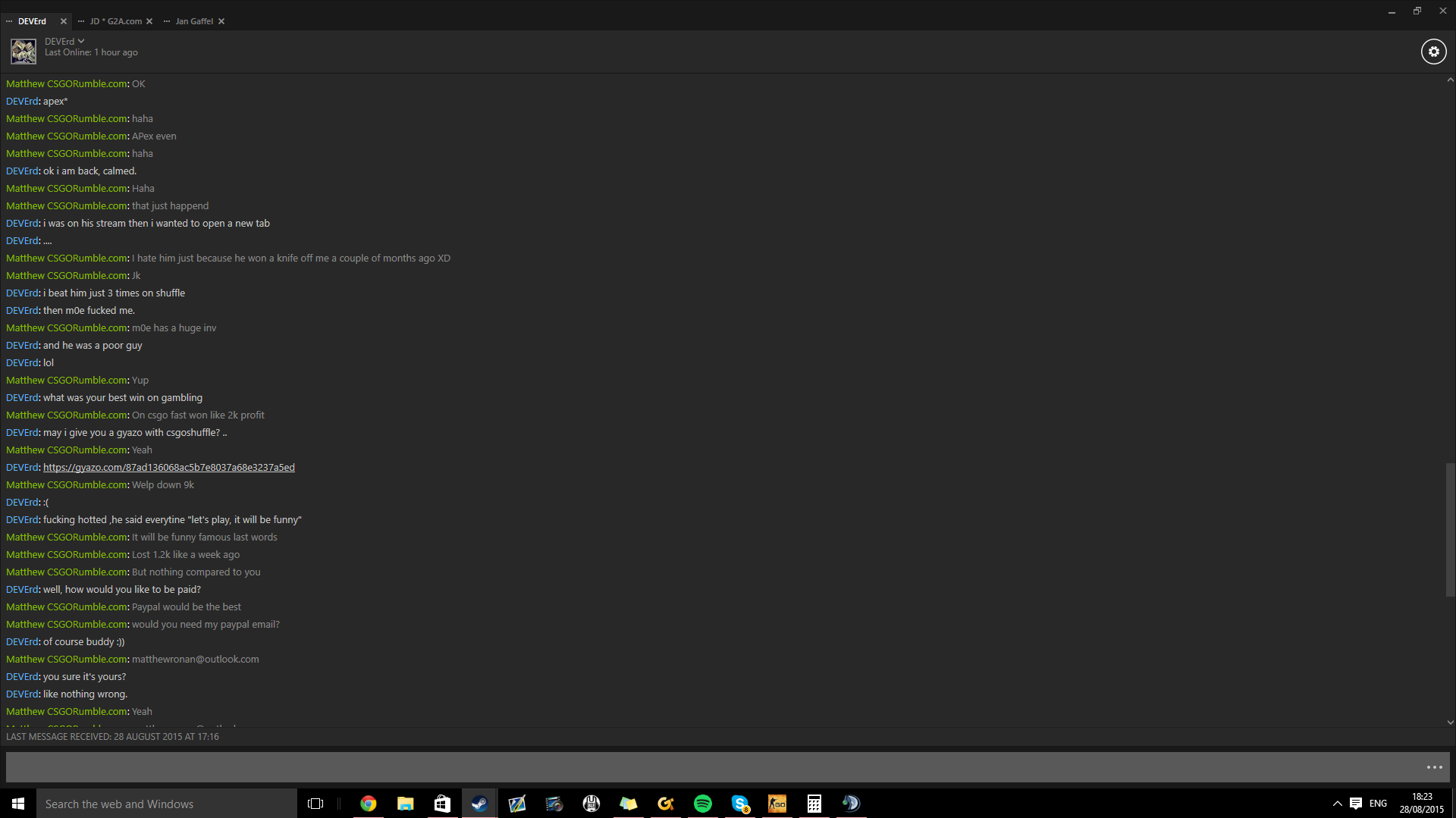This screenshot has width=1456, height=818.
Task: Click the 'matthewronan@outlook.com' message text
Action: coord(196,660)
